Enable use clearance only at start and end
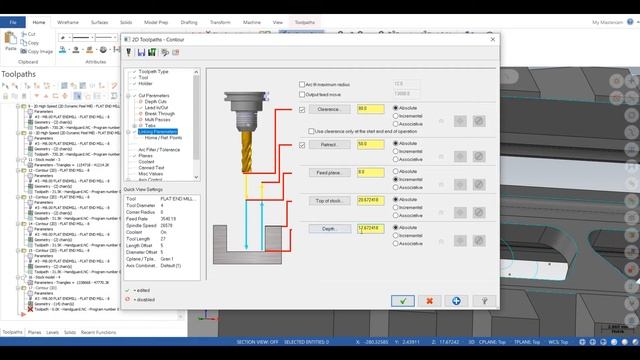Viewport: 640px width, 360px height. [311, 131]
